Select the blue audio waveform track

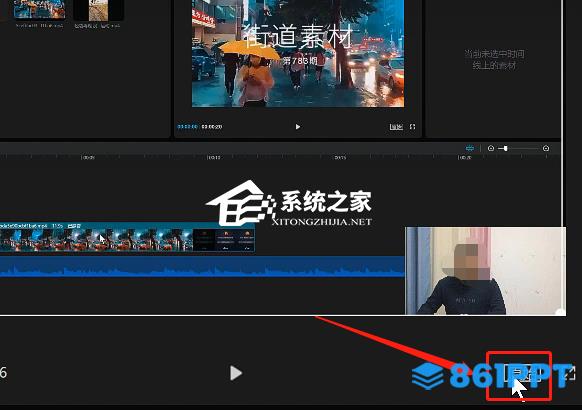point(202,267)
